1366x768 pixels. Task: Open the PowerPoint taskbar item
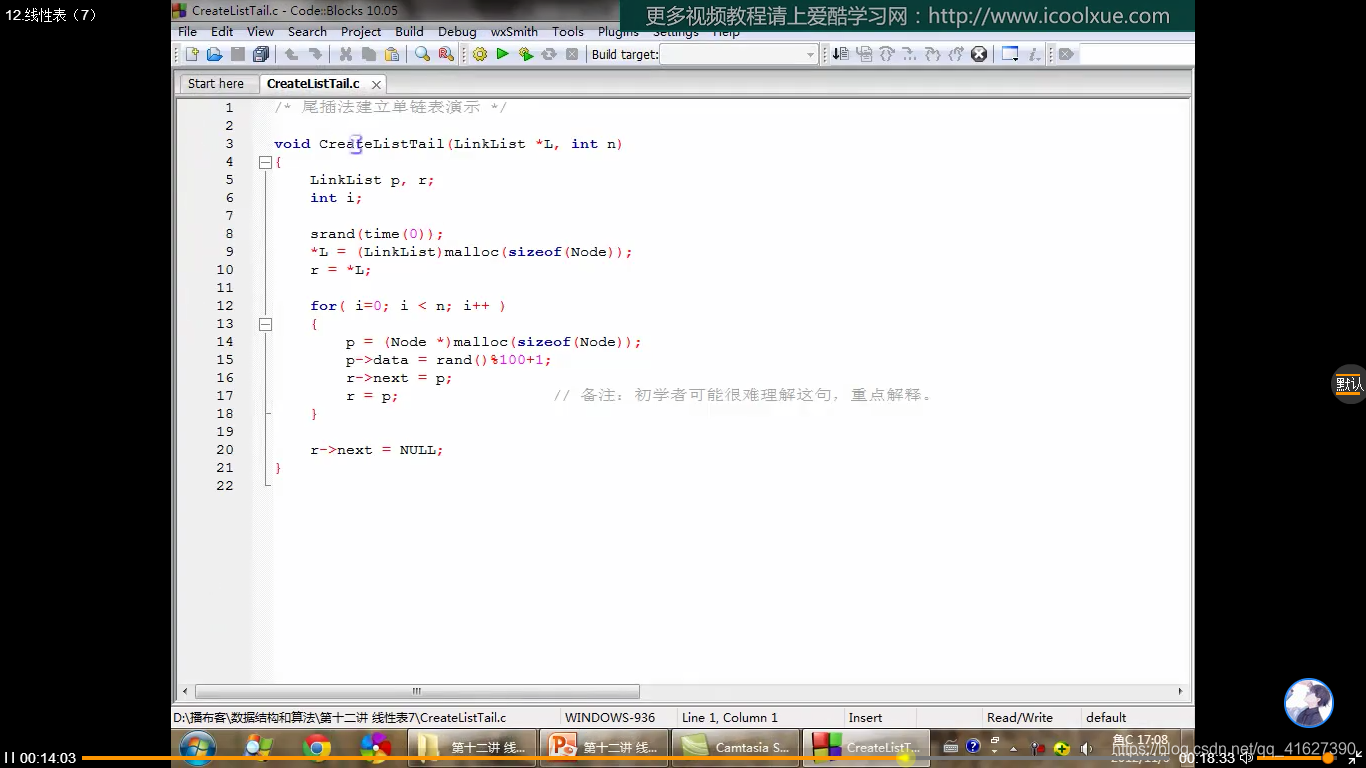coord(603,746)
